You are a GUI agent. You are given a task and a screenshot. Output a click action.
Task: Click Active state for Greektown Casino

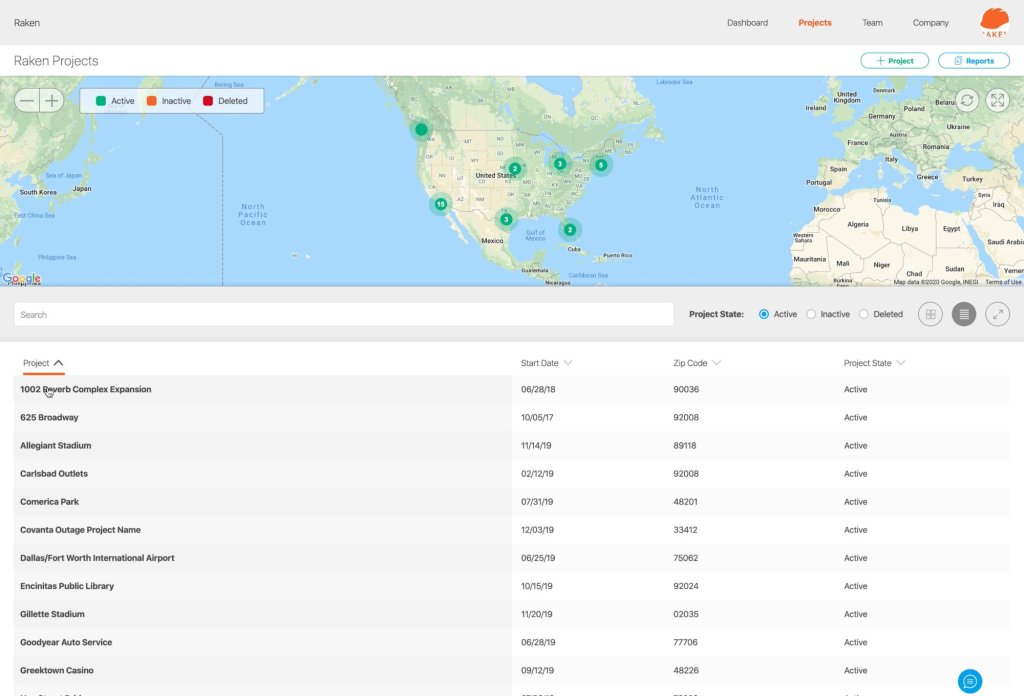[856, 670]
